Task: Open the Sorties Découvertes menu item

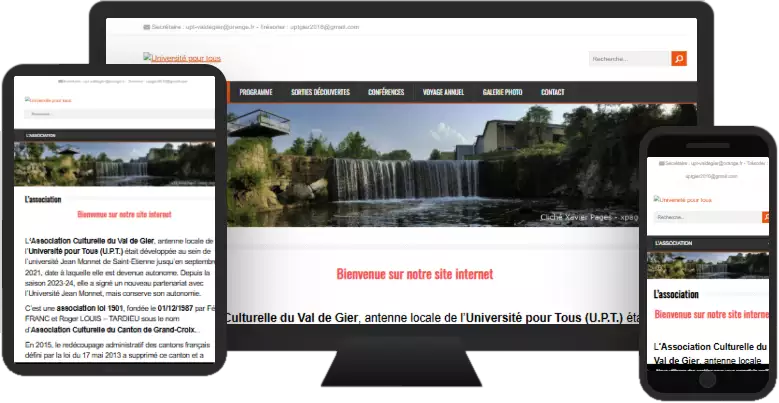Action: pyautogui.click(x=320, y=92)
